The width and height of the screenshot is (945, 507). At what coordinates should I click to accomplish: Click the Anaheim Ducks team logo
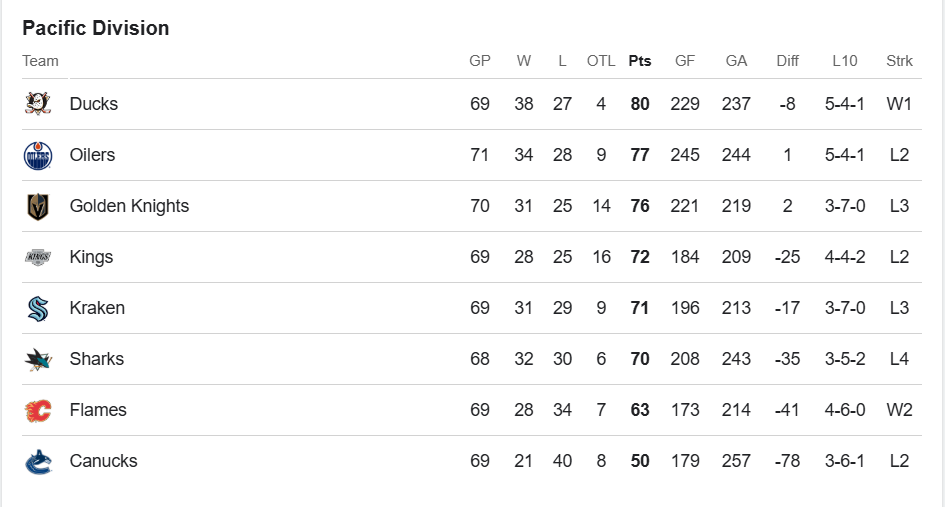point(38,104)
